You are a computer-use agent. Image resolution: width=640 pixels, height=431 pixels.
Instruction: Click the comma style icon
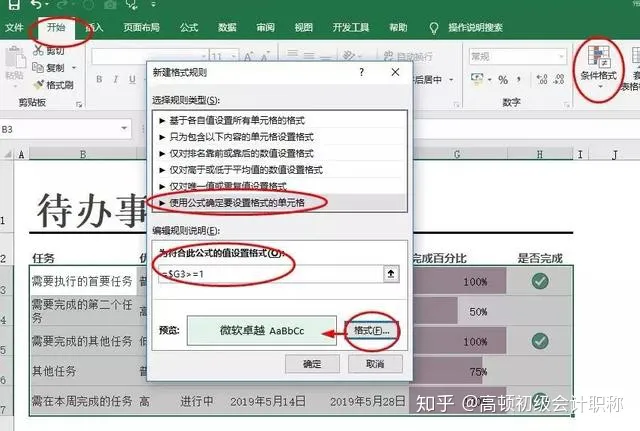point(519,79)
